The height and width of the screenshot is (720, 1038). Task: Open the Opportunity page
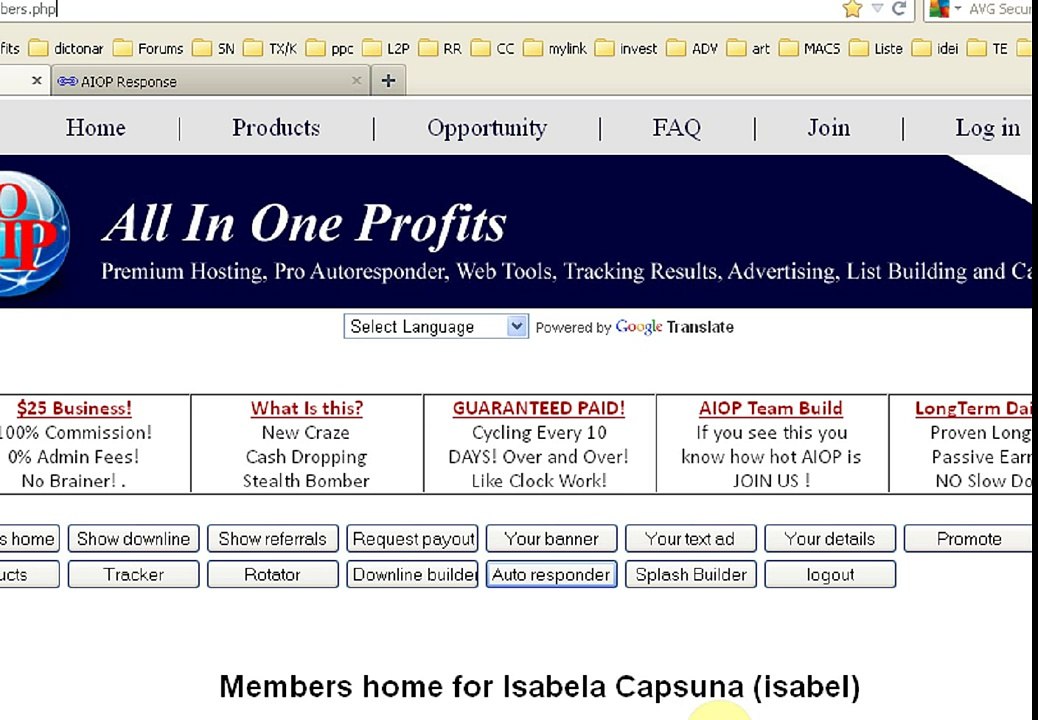(487, 128)
